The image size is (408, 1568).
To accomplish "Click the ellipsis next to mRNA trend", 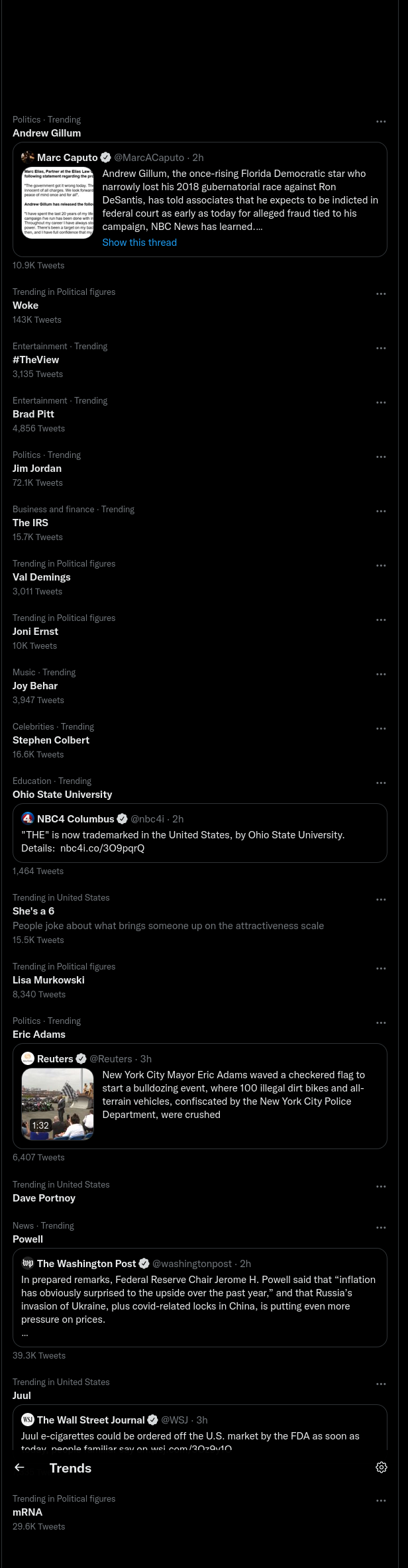I will click(x=381, y=1500).
